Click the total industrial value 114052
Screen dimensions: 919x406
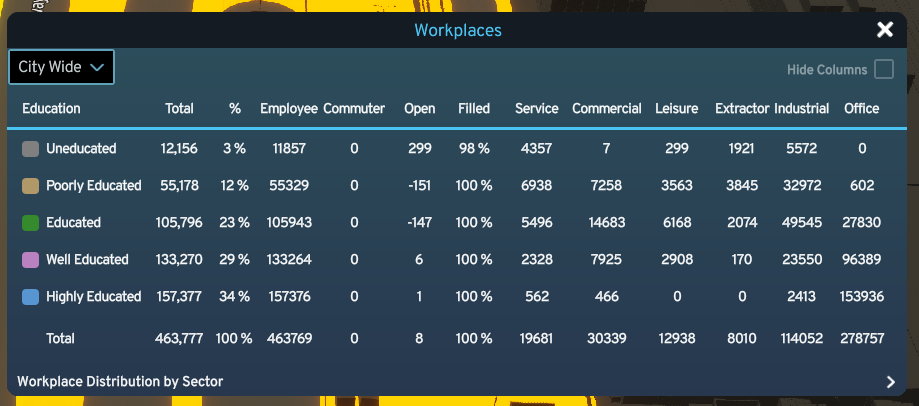coord(802,339)
